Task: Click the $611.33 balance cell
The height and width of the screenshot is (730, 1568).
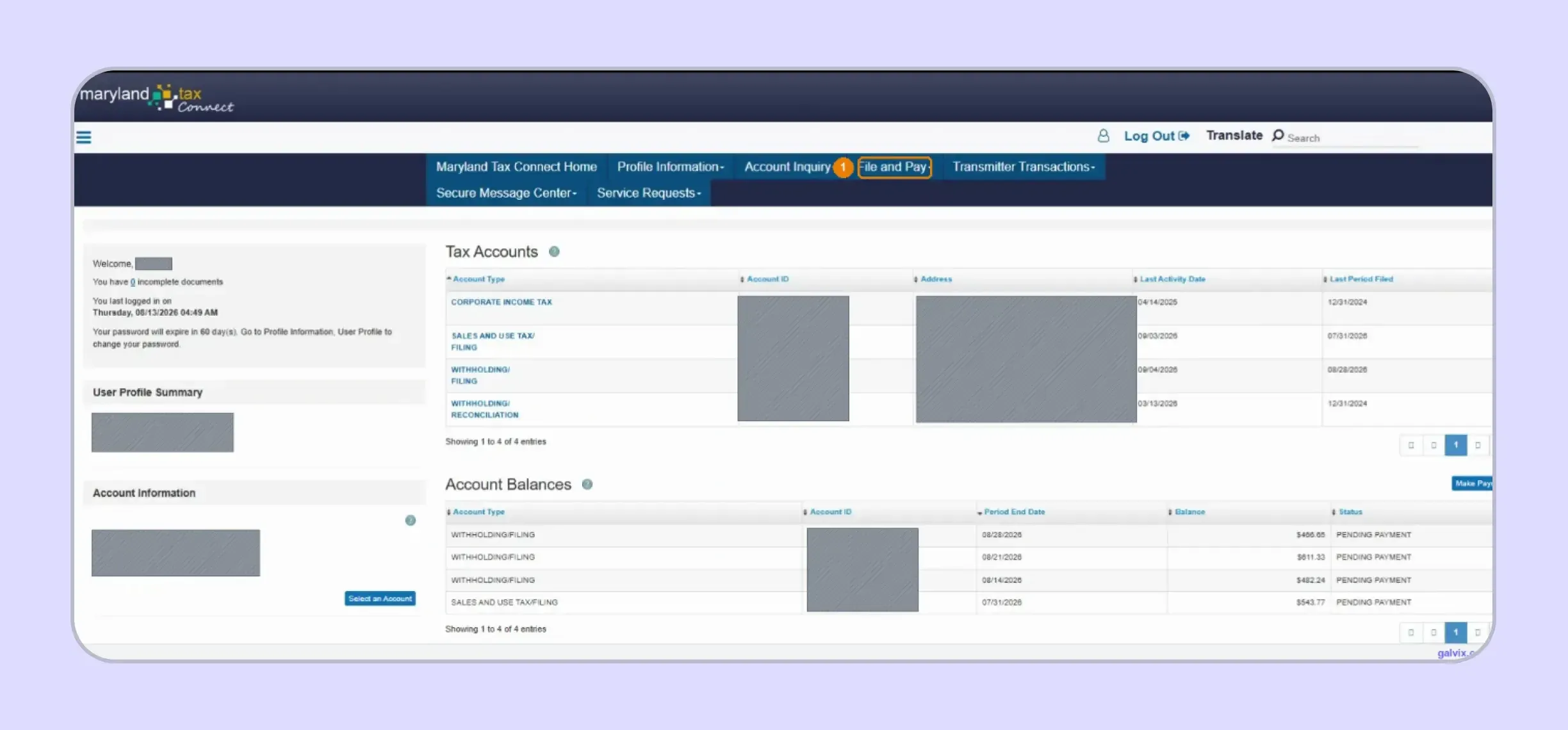Action: click(x=1311, y=557)
